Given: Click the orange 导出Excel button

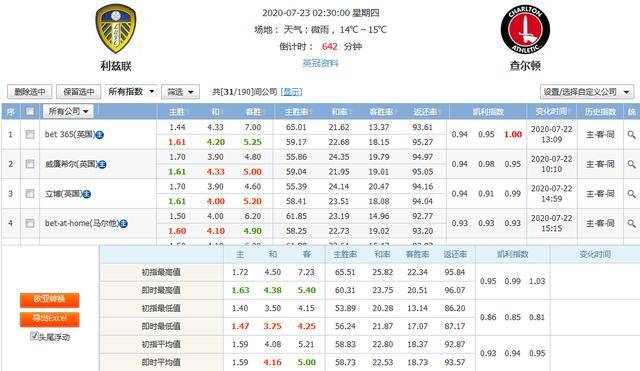Looking at the screenshot, I should point(49,319).
